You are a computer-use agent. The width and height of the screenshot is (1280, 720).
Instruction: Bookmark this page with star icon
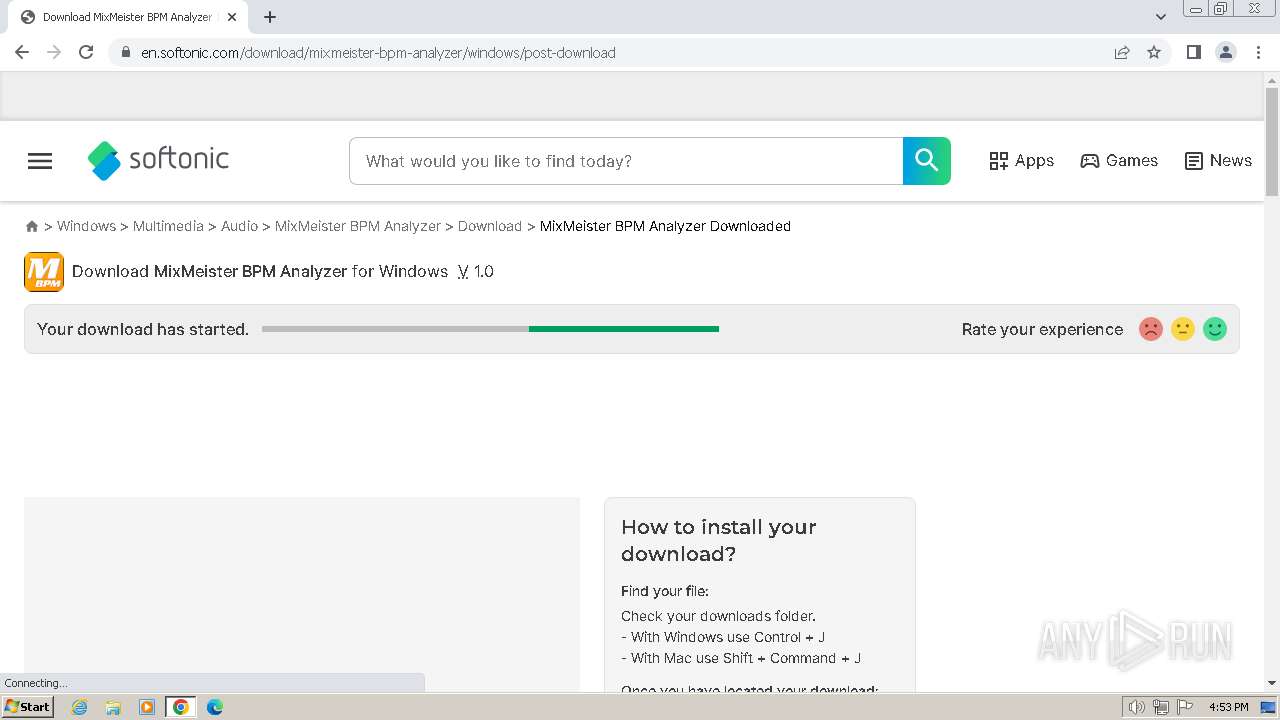coord(1154,52)
